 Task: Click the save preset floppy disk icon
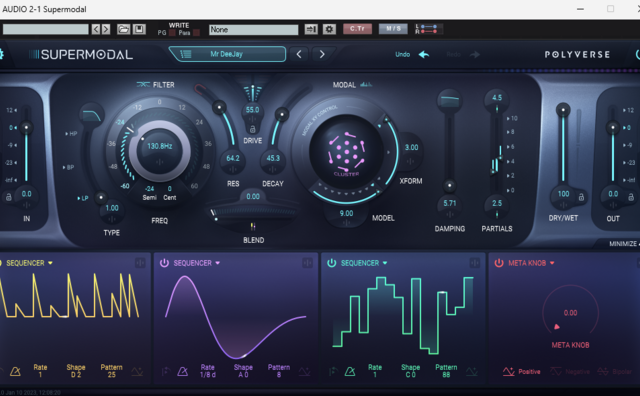[139, 29]
